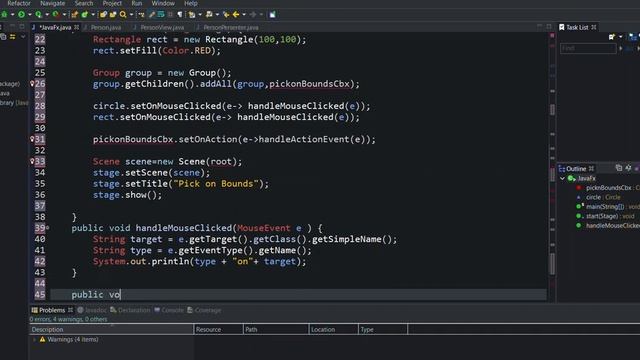The height and width of the screenshot is (360, 640).
Task: Click the Coverage launch toolbar icon
Action: [38, 15]
